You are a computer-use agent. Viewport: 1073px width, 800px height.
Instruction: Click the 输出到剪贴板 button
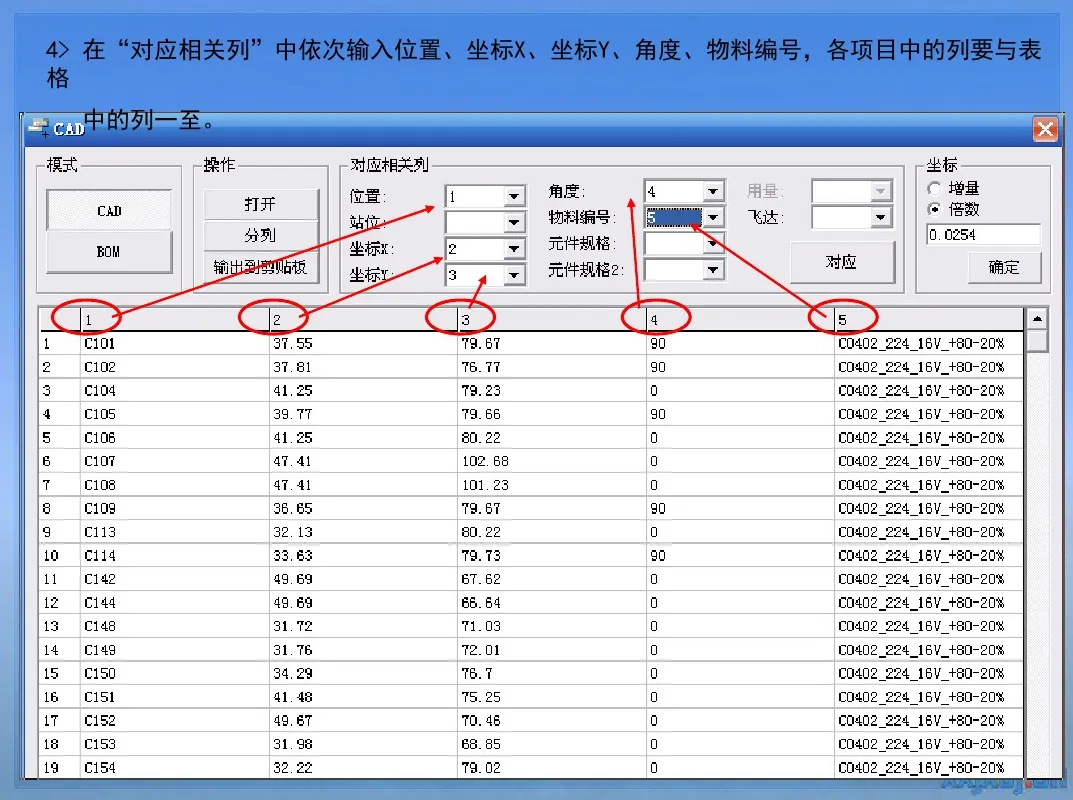click(x=261, y=267)
